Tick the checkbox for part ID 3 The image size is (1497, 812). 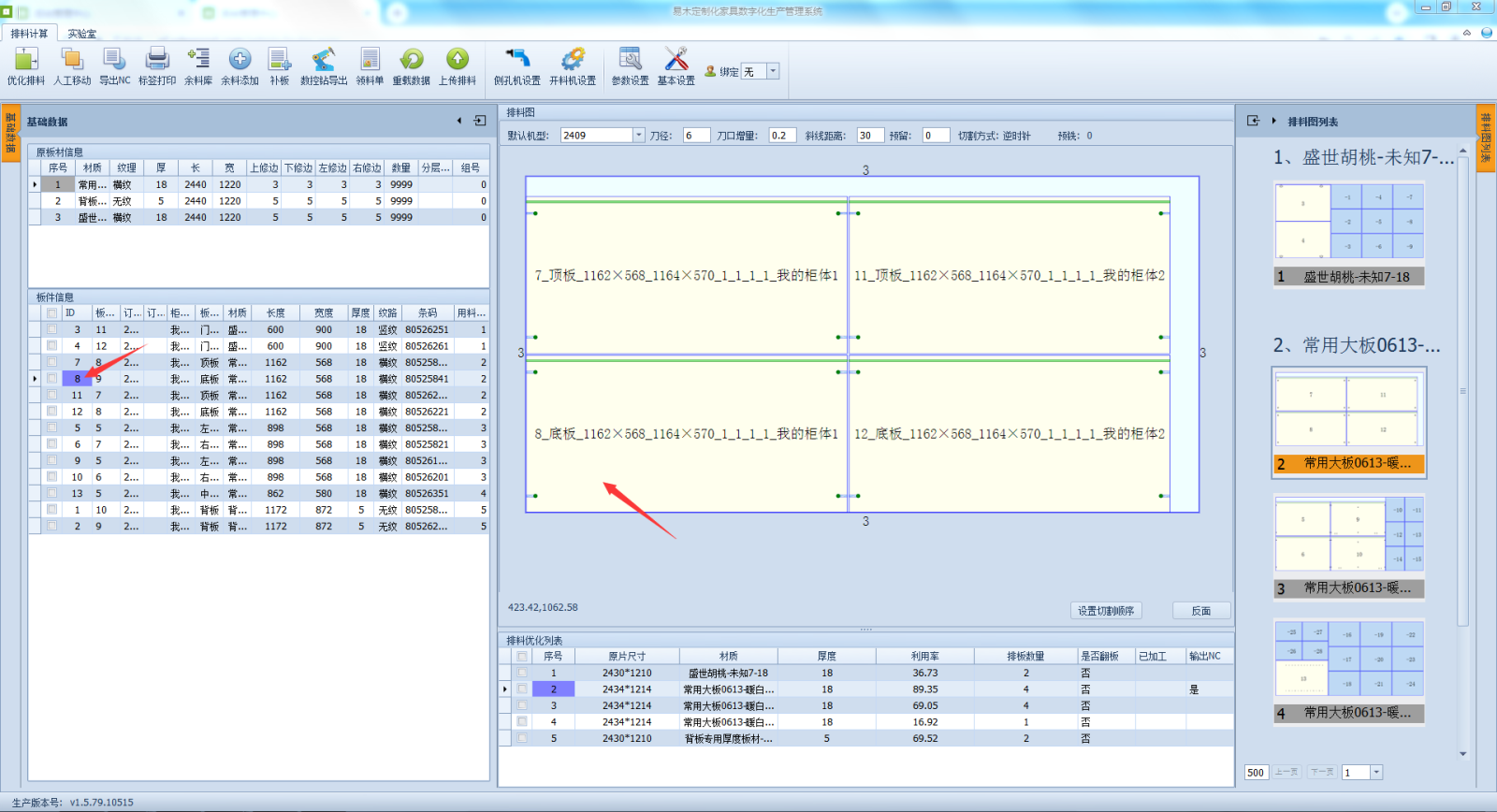(x=52, y=329)
